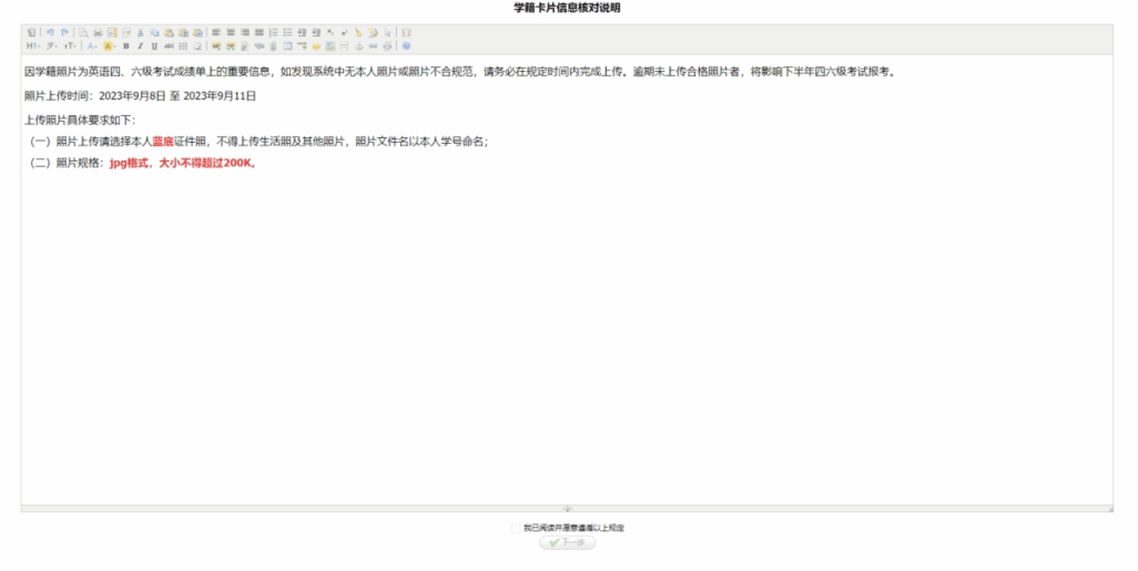Screen dimensions: 1138x571
Task: Open the H1 heading dropdown
Action: (33, 46)
